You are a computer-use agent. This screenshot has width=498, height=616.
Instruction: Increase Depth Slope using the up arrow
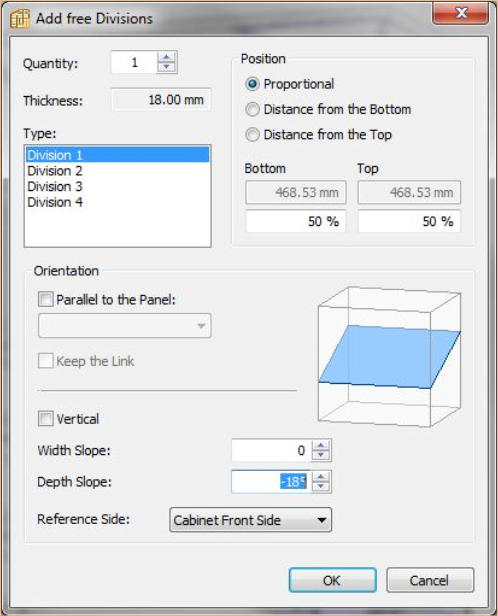point(321,477)
